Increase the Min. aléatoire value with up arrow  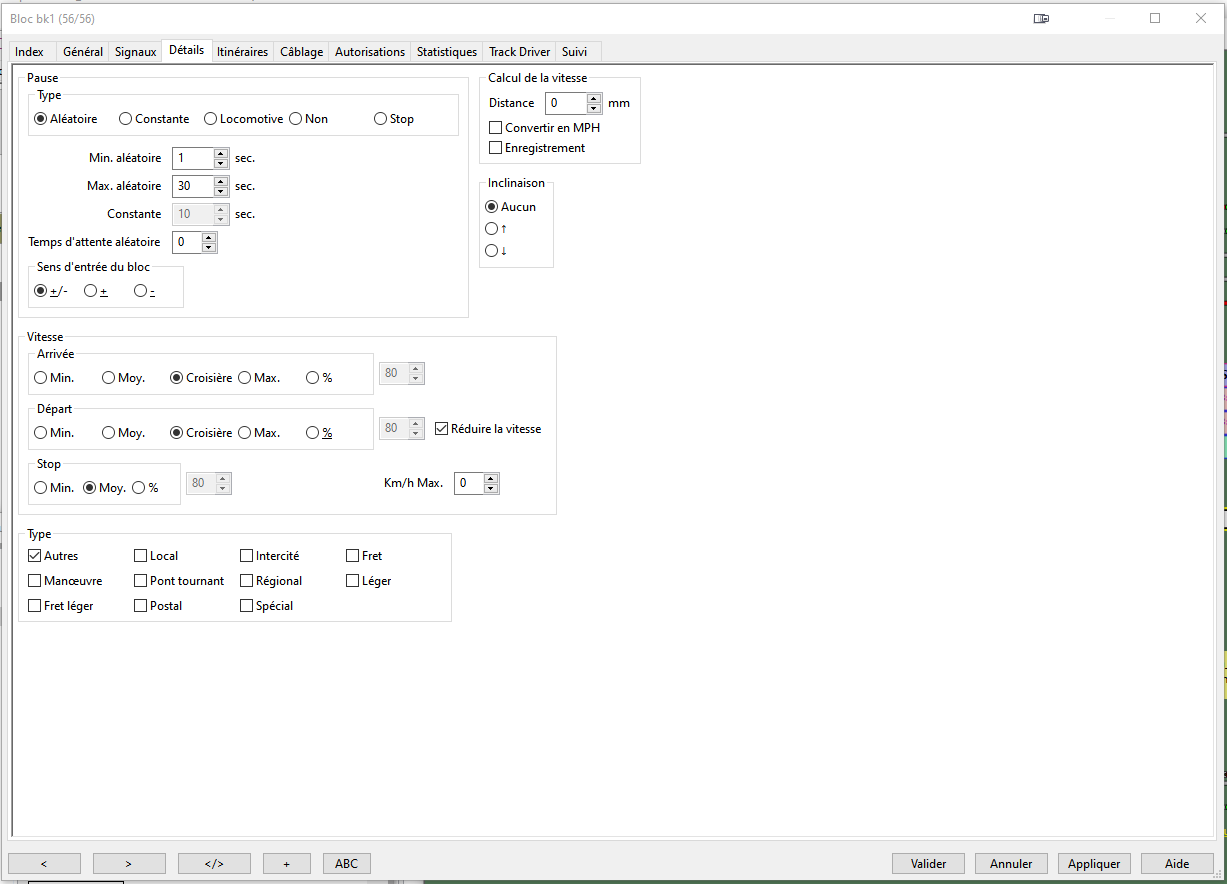[x=221, y=154]
